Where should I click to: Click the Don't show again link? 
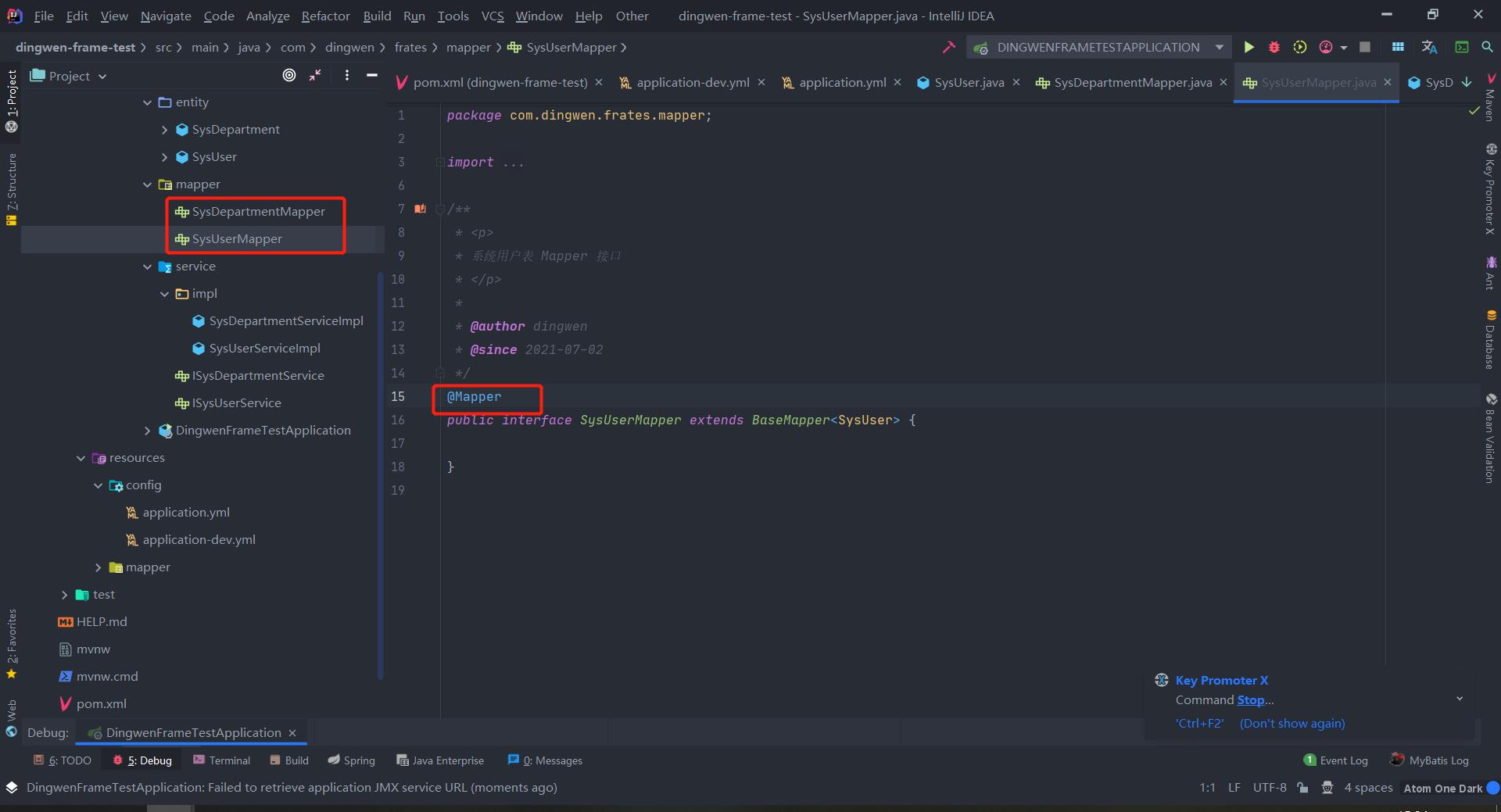coord(1292,724)
